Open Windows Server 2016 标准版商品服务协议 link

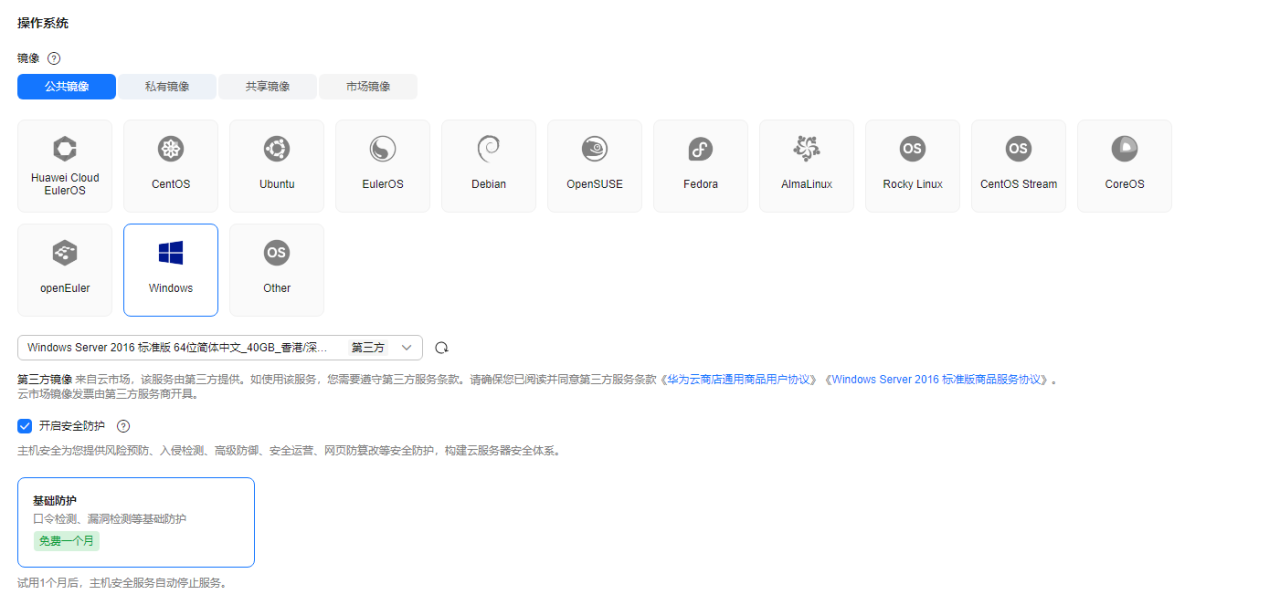point(939,380)
